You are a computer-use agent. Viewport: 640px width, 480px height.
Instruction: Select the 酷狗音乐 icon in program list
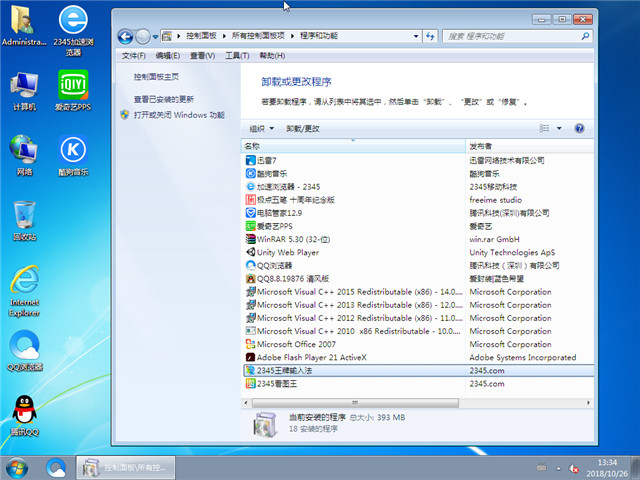250,173
